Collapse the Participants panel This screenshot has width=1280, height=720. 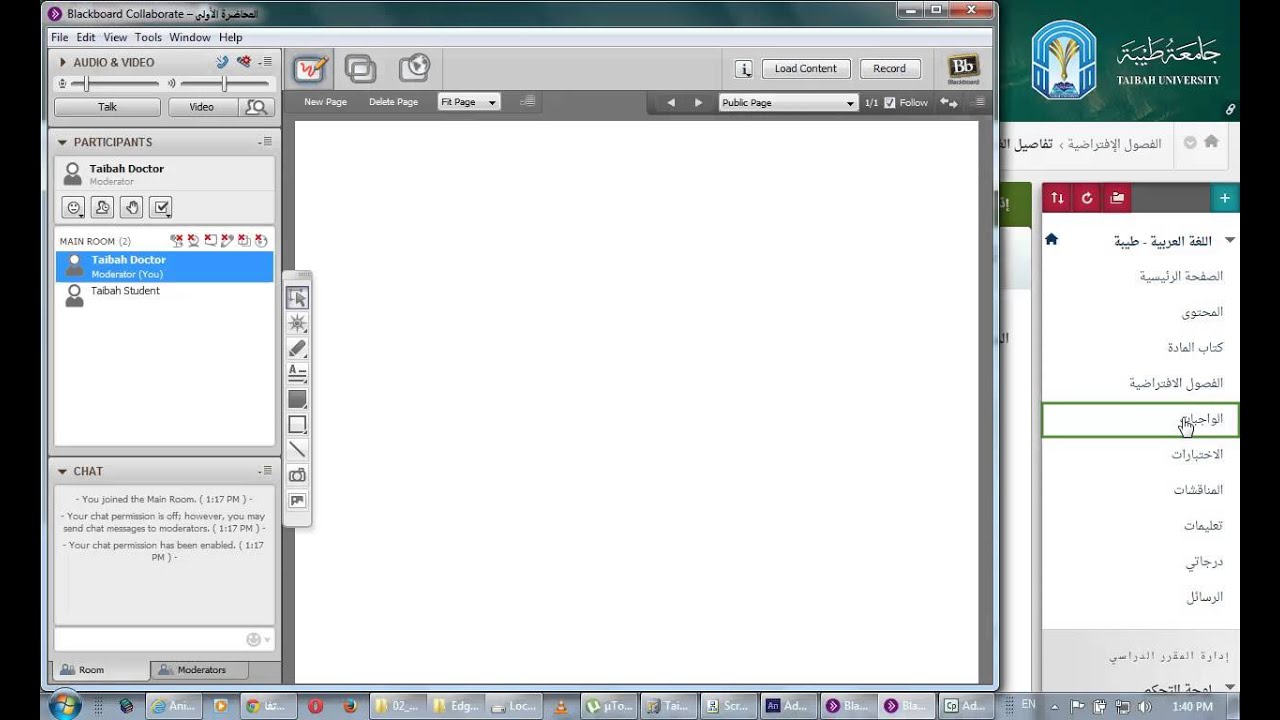(62, 142)
